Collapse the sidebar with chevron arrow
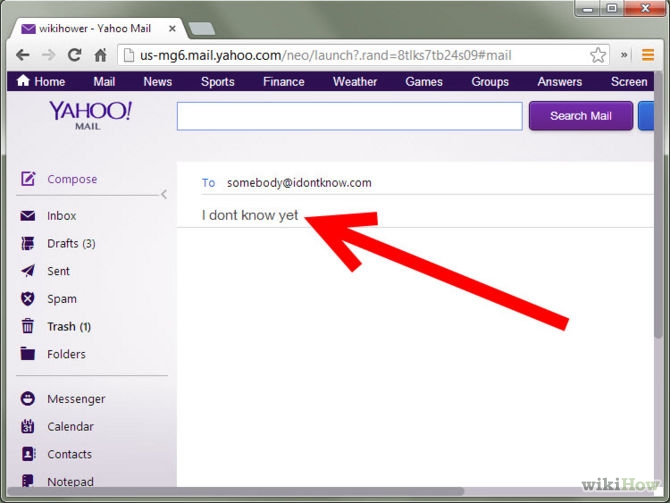 [x=164, y=194]
